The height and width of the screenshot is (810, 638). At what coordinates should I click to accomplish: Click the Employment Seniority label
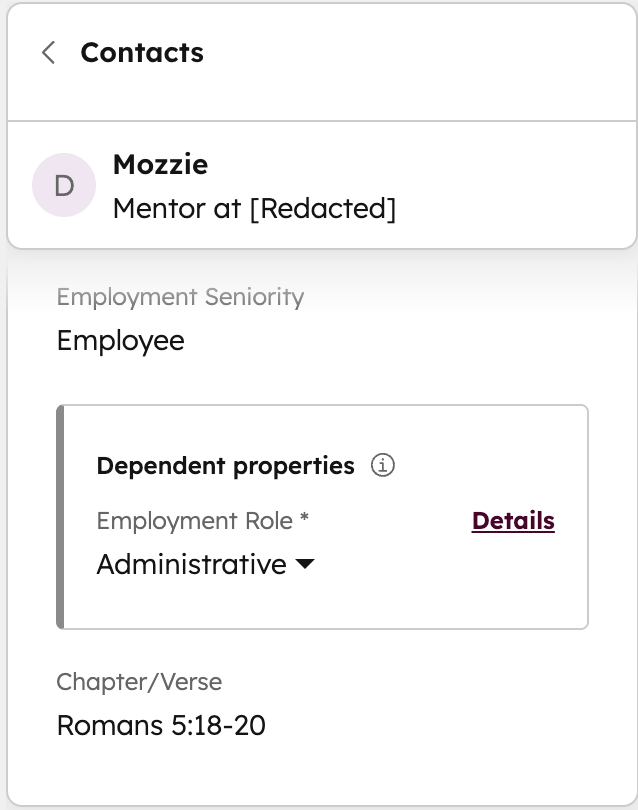click(x=180, y=297)
